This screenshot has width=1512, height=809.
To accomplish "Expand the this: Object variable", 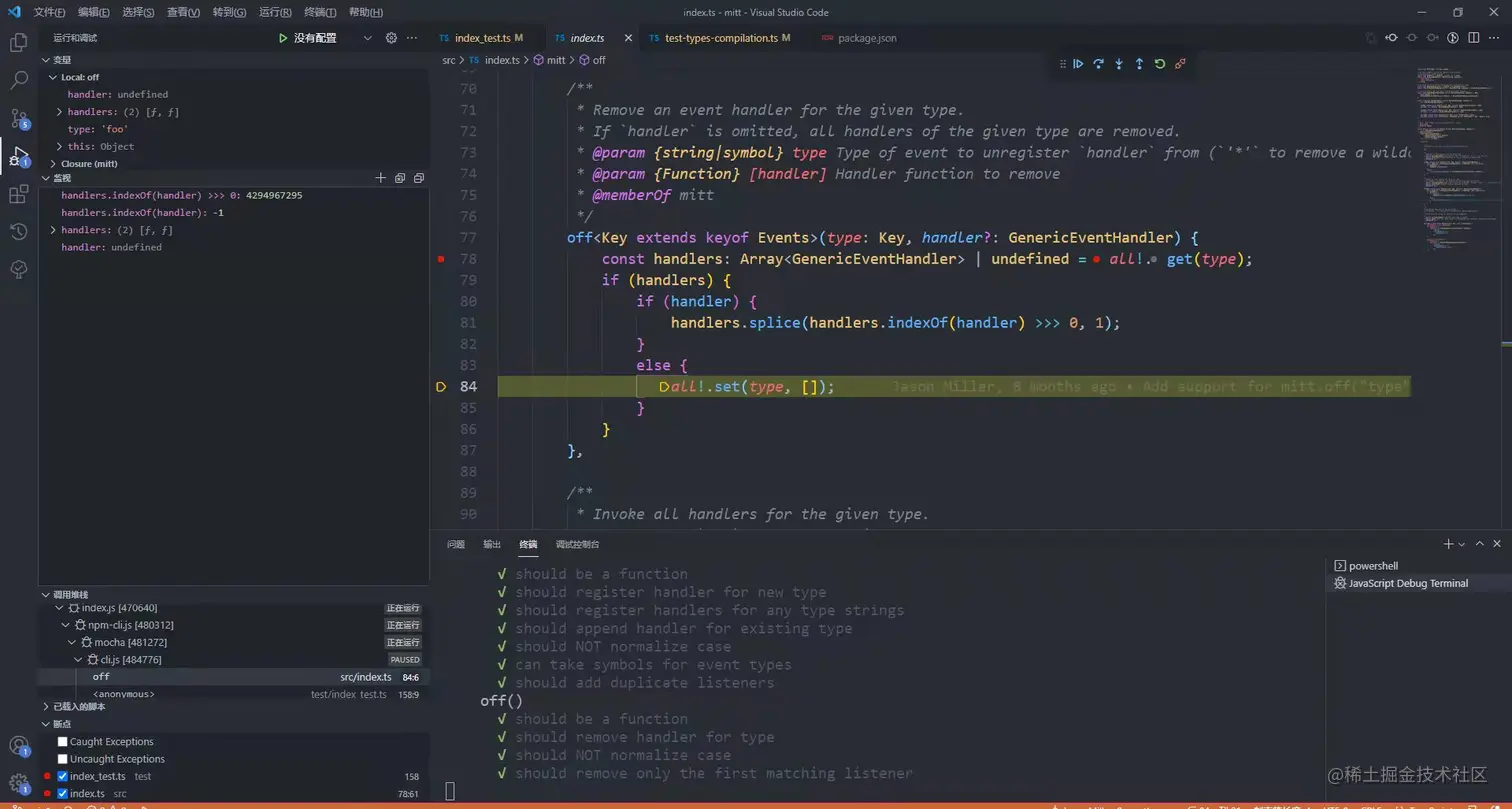I will point(60,146).
